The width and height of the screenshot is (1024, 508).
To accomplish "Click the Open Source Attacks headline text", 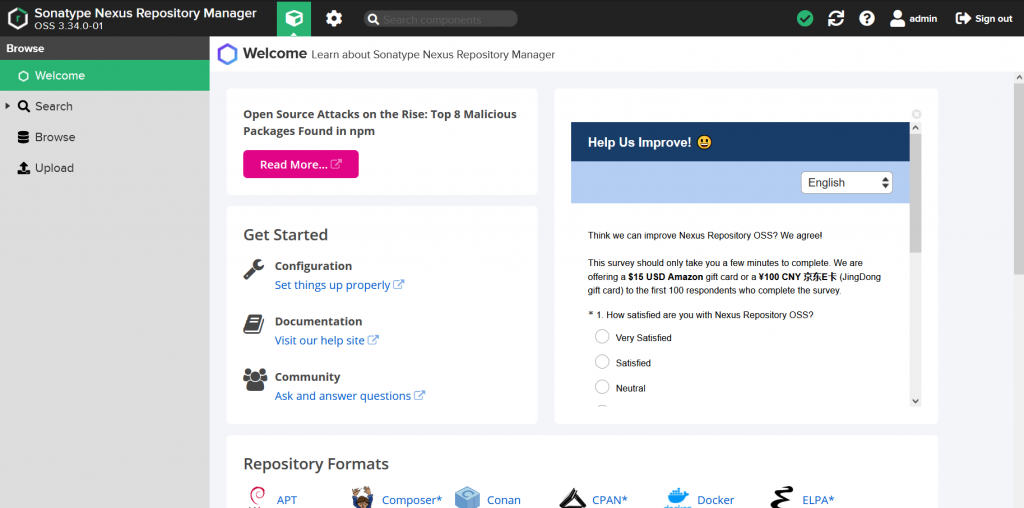I will [380, 123].
